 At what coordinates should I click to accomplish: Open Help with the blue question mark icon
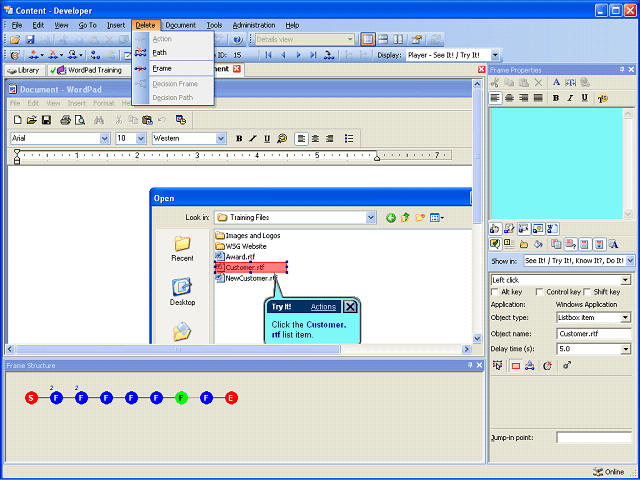238,40
